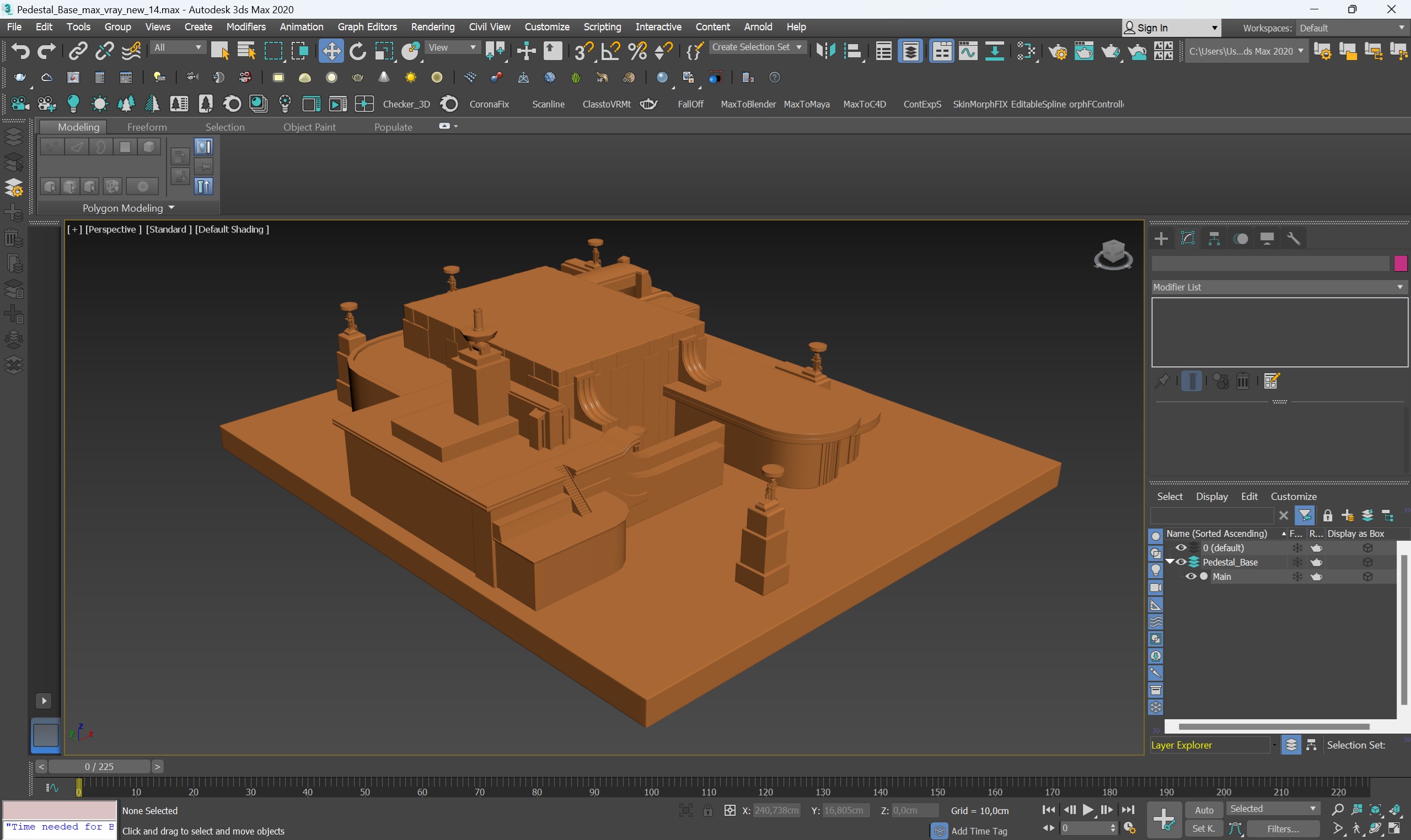Open the Scripting menu
This screenshot has width=1411, height=840.
[x=602, y=26]
